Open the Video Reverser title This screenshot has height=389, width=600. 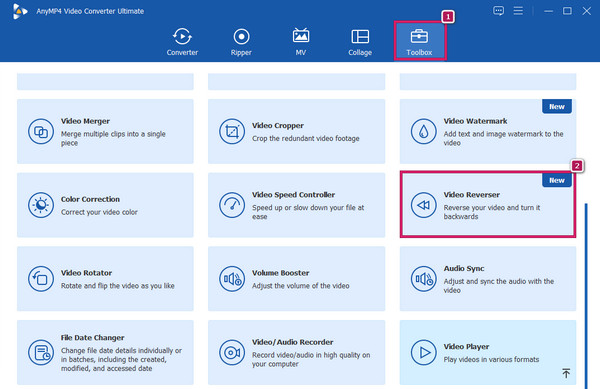pyautogui.click(x=471, y=195)
